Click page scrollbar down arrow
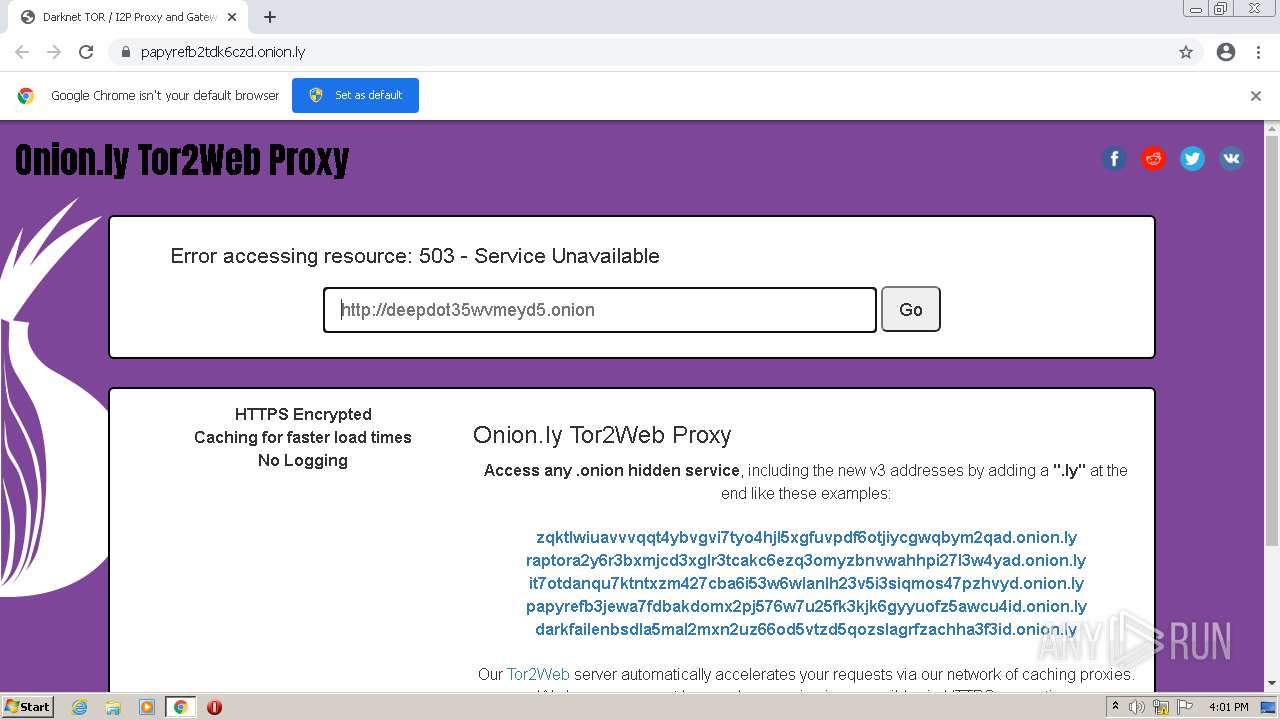 pos(1272,683)
